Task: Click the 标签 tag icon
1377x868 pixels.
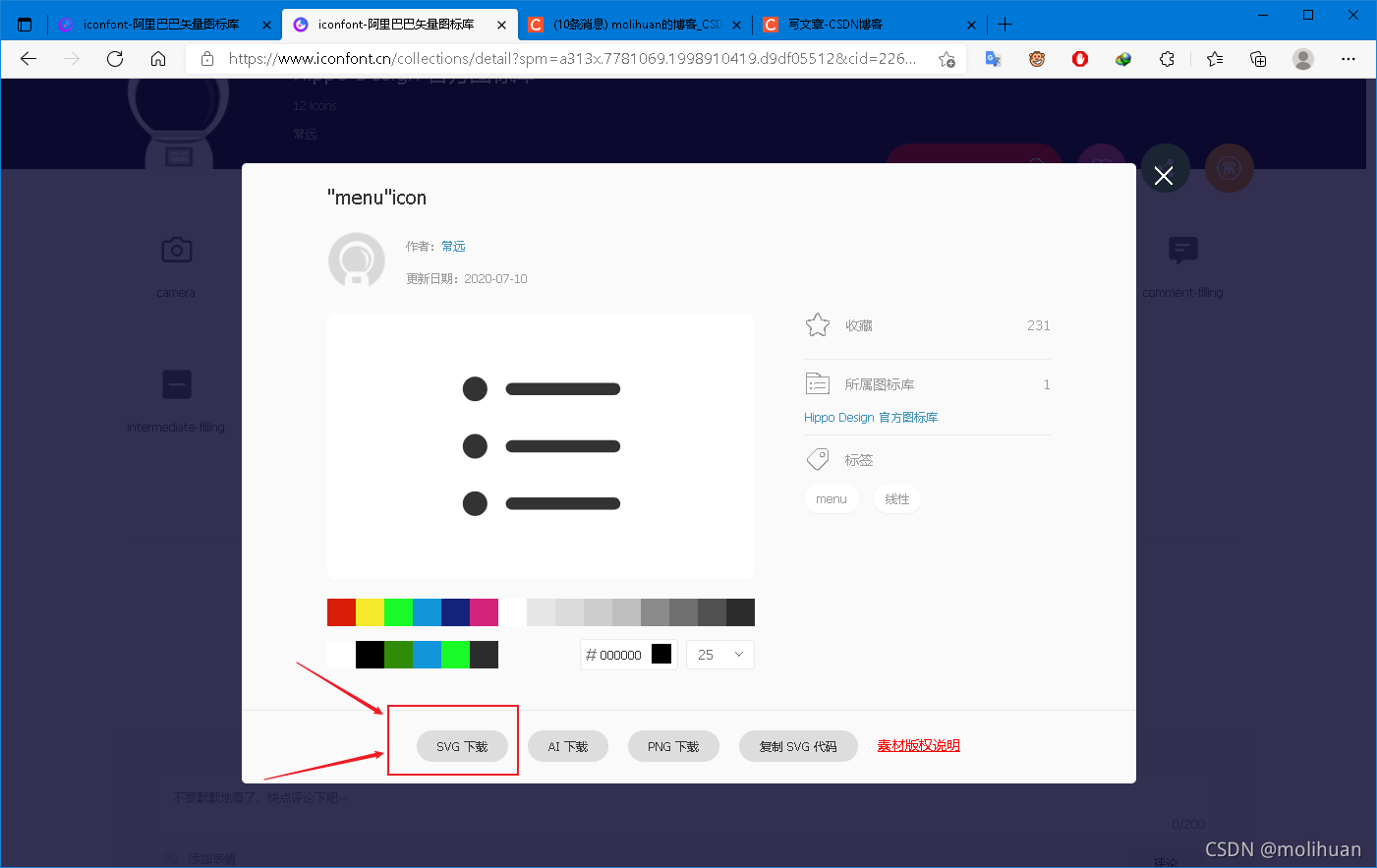Action: (818, 459)
